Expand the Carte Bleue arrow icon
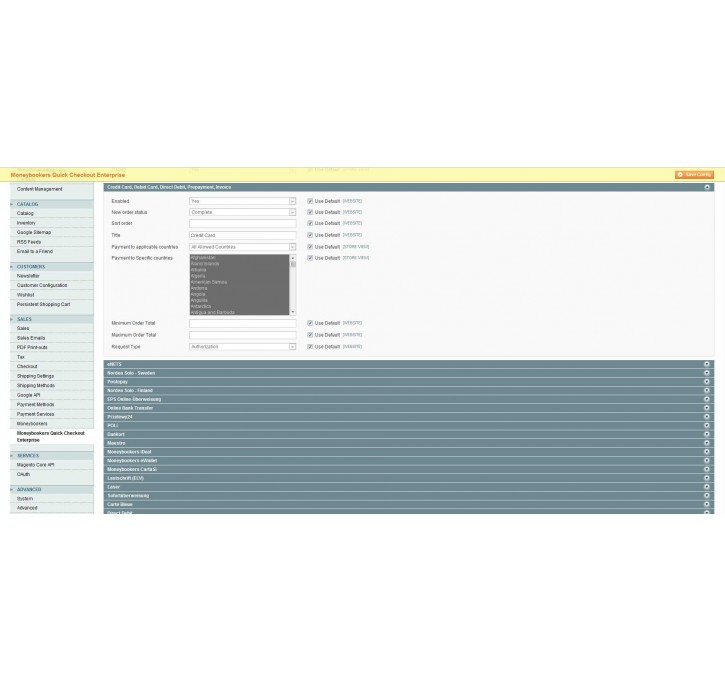The height and width of the screenshot is (680, 725). click(707, 504)
